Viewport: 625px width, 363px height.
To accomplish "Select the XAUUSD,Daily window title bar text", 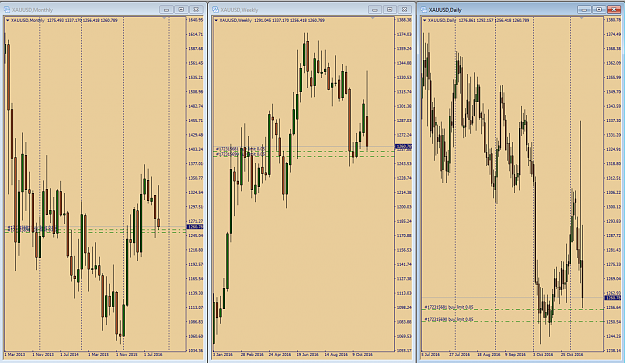I will [x=445, y=10].
